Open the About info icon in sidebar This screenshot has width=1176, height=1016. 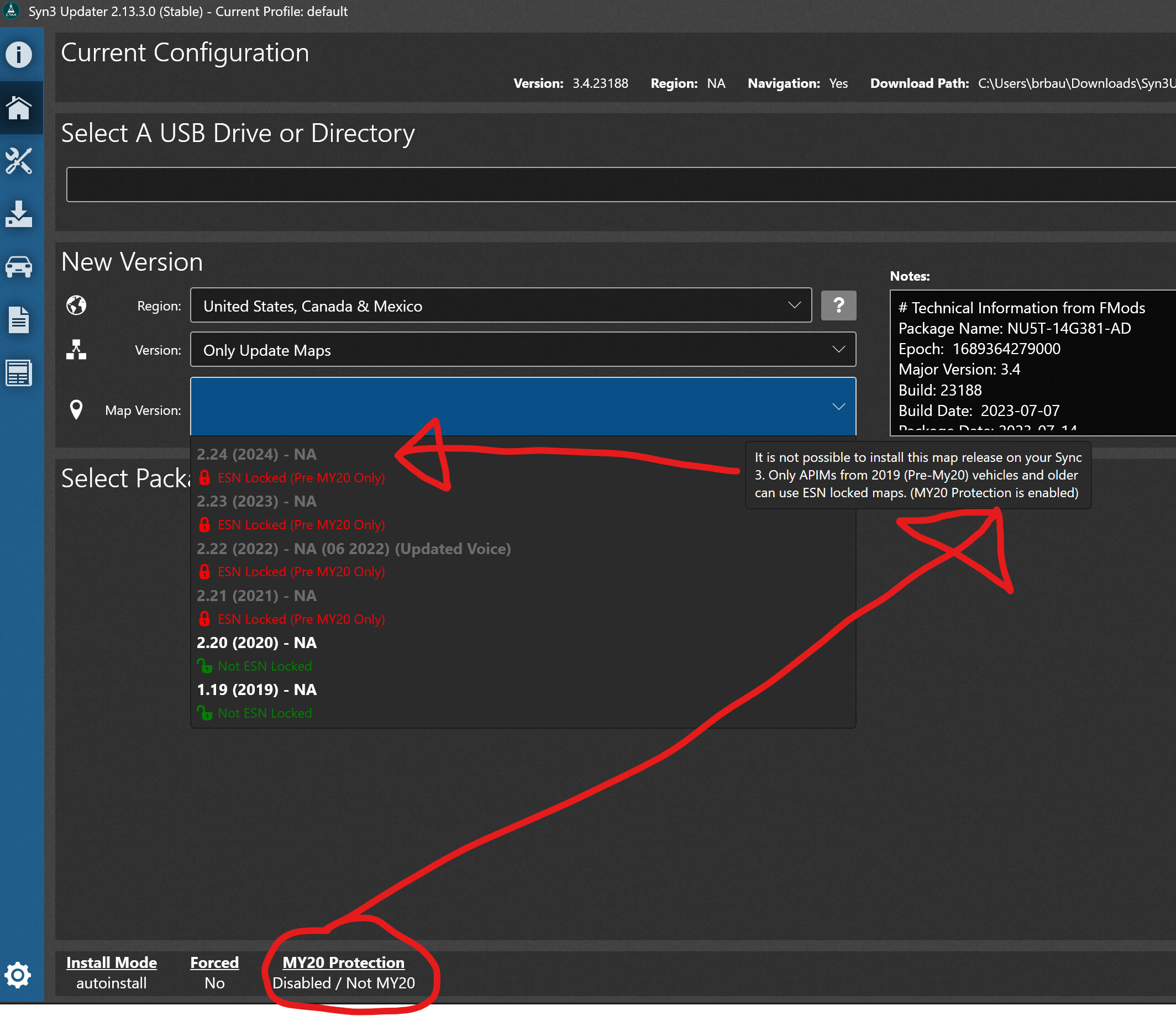click(19, 55)
